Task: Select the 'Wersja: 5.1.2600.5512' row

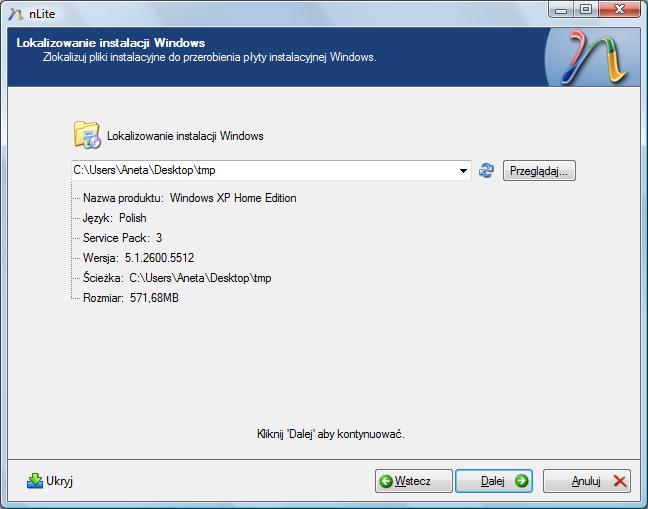Action: pyautogui.click(x=138, y=258)
